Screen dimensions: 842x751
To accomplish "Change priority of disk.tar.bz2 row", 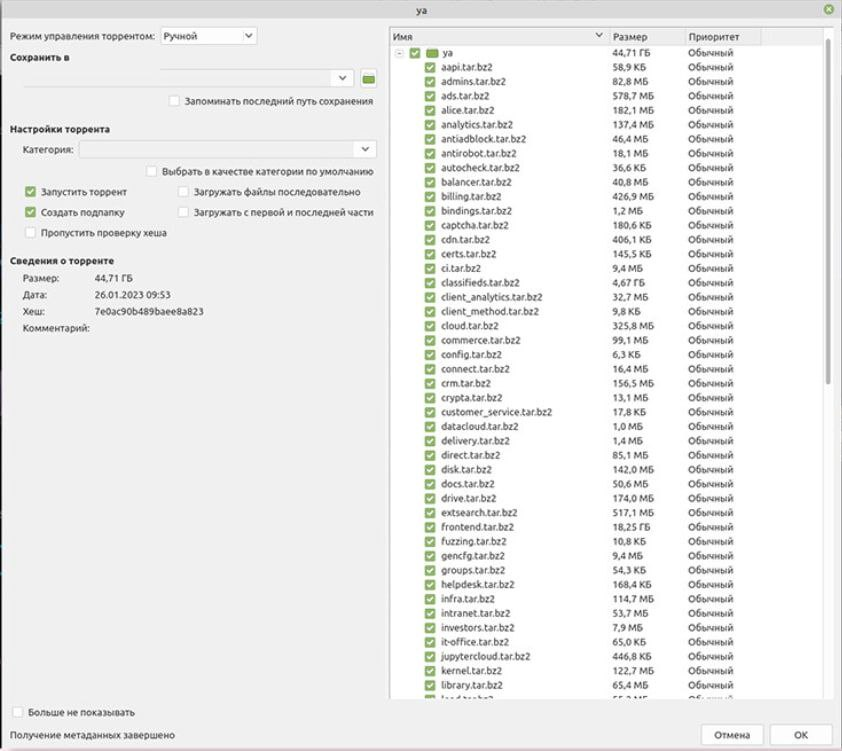I will (710, 469).
